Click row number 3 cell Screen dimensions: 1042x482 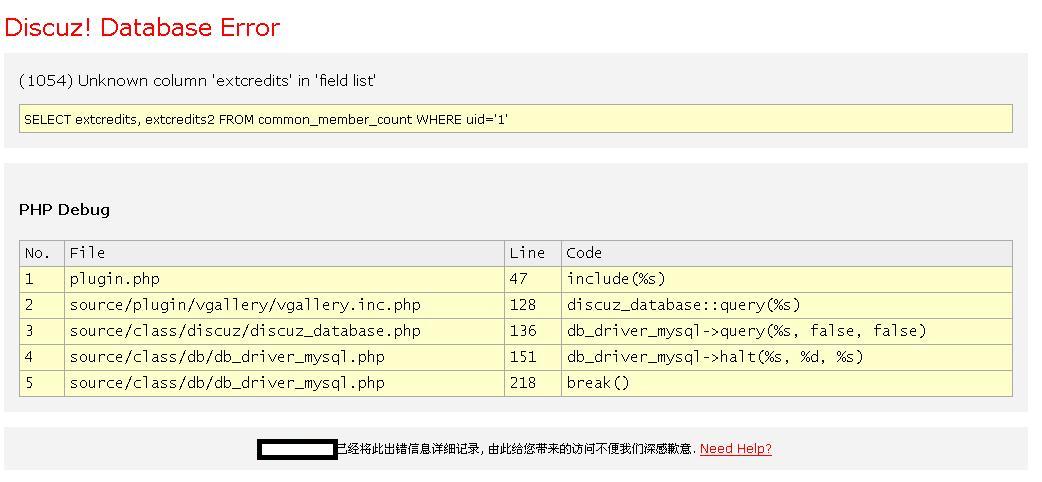(42, 331)
